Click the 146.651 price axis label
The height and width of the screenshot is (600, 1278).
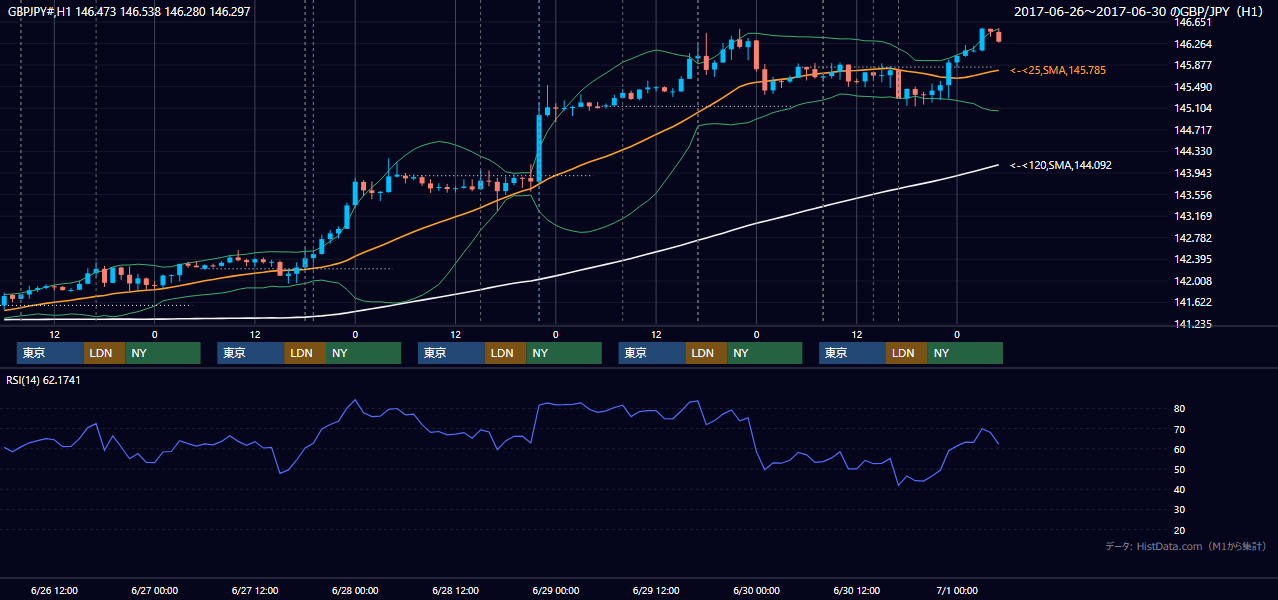1193,22
